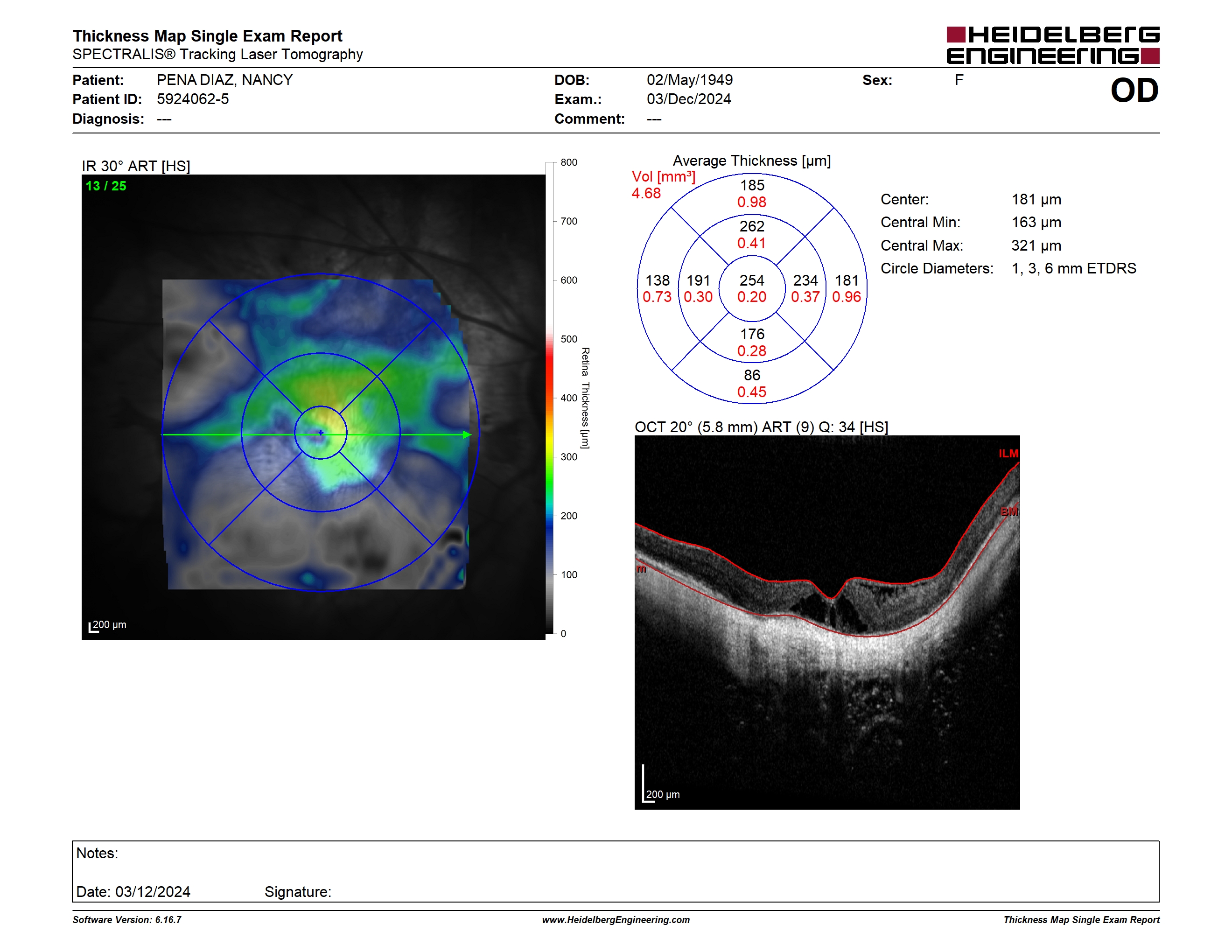Click the Comment field value
Screen dimensions: 1232x952
click(x=654, y=119)
